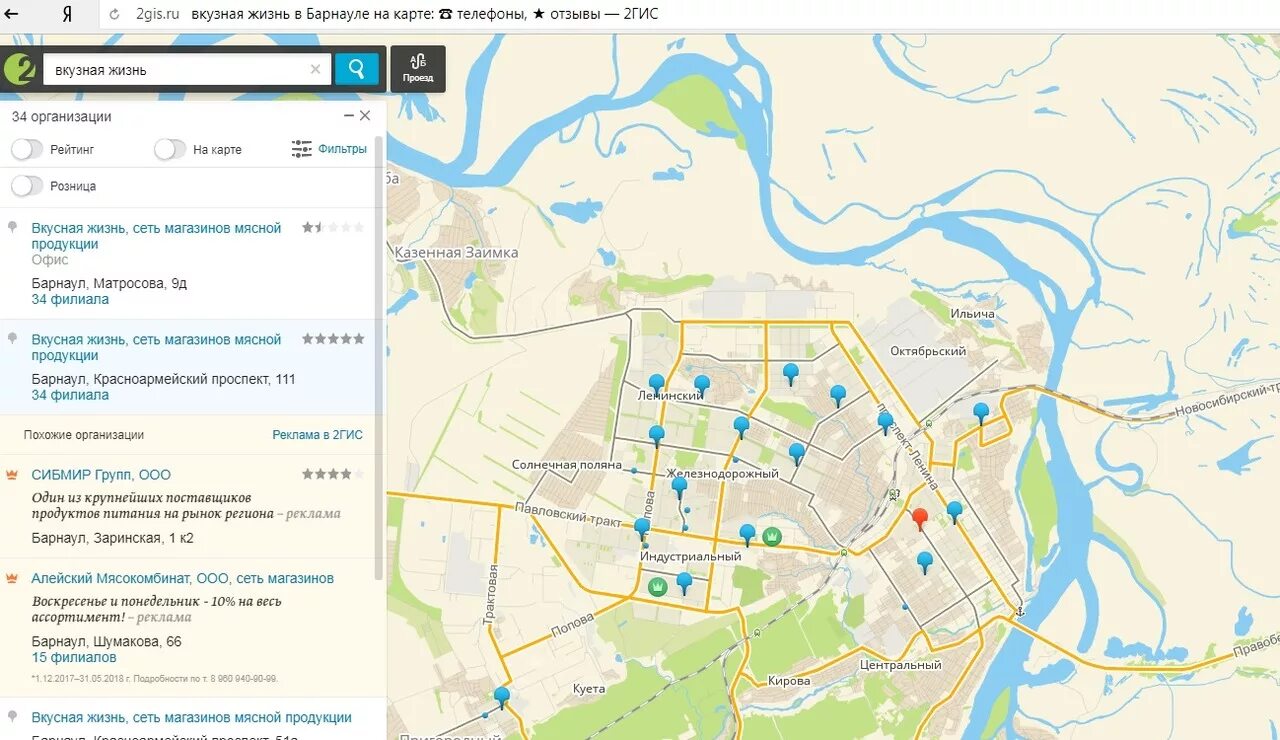Click the blue pin near Куета at bottom

click(x=501, y=696)
